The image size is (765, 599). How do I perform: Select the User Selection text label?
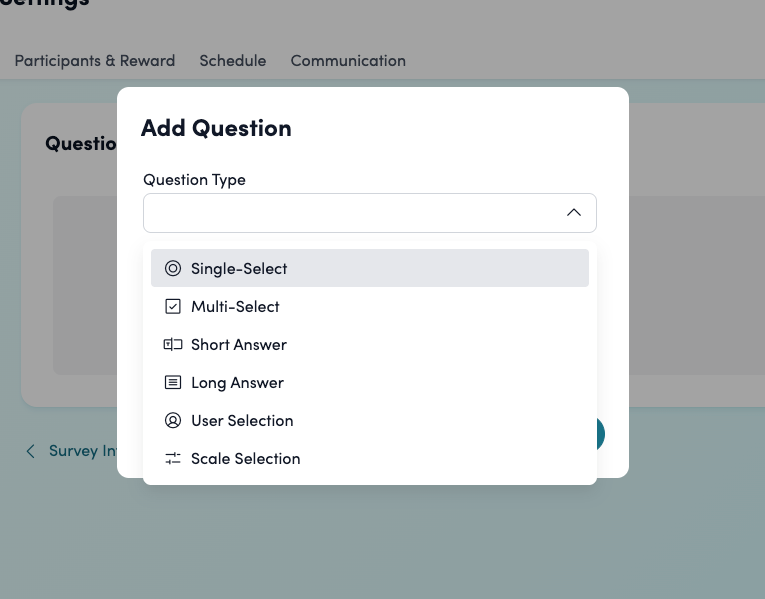[x=242, y=420]
